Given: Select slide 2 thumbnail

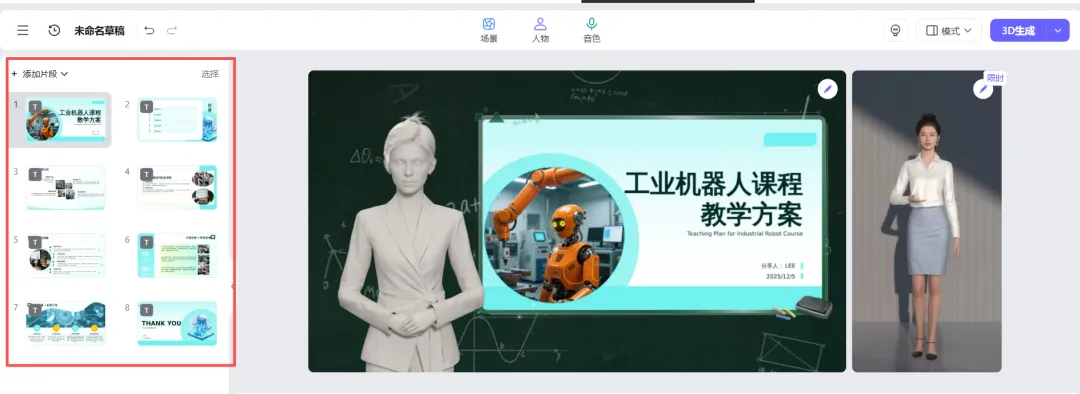Looking at the screenshot, I should [x=177, y=119].
